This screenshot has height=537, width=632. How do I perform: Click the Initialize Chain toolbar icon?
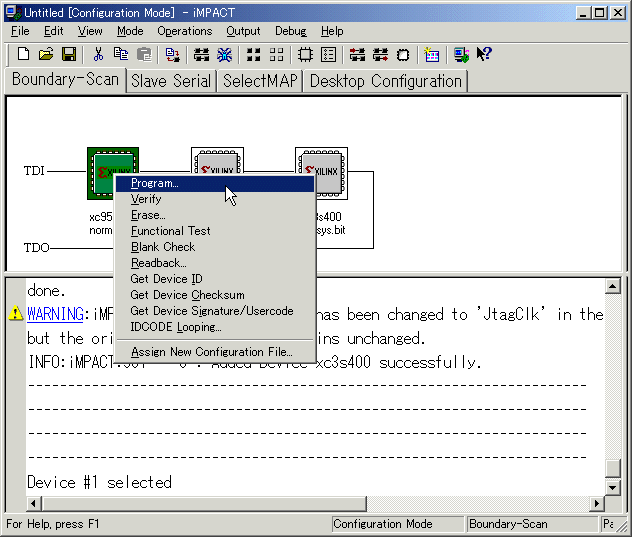pos(202,55)
